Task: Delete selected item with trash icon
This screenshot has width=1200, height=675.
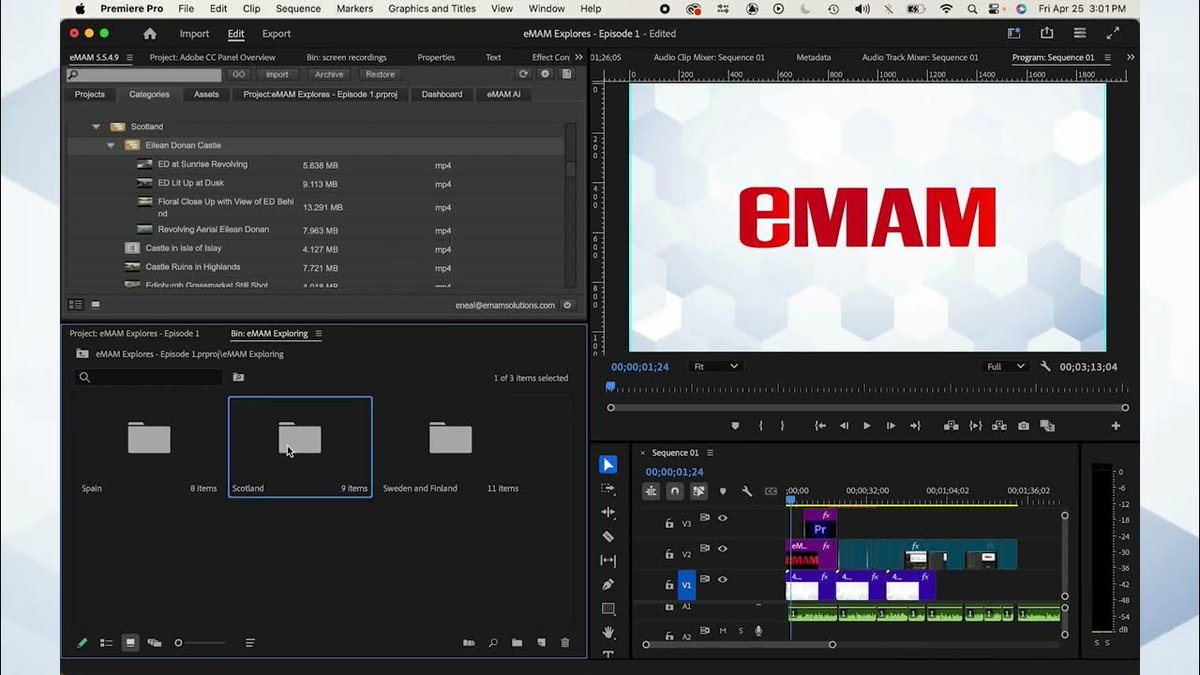Action: (x=565, y=643)
